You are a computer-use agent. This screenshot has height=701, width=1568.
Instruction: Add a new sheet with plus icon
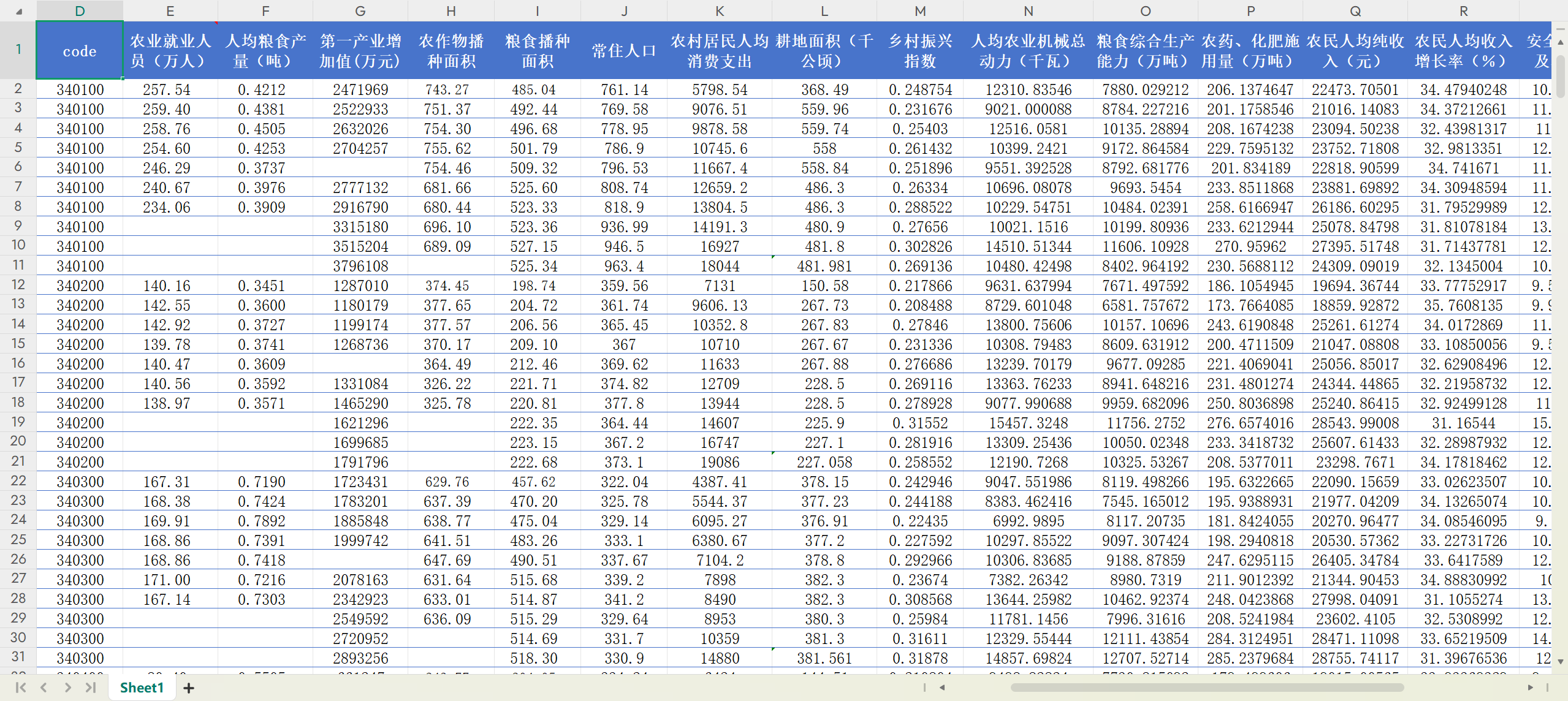coord(189,688)
